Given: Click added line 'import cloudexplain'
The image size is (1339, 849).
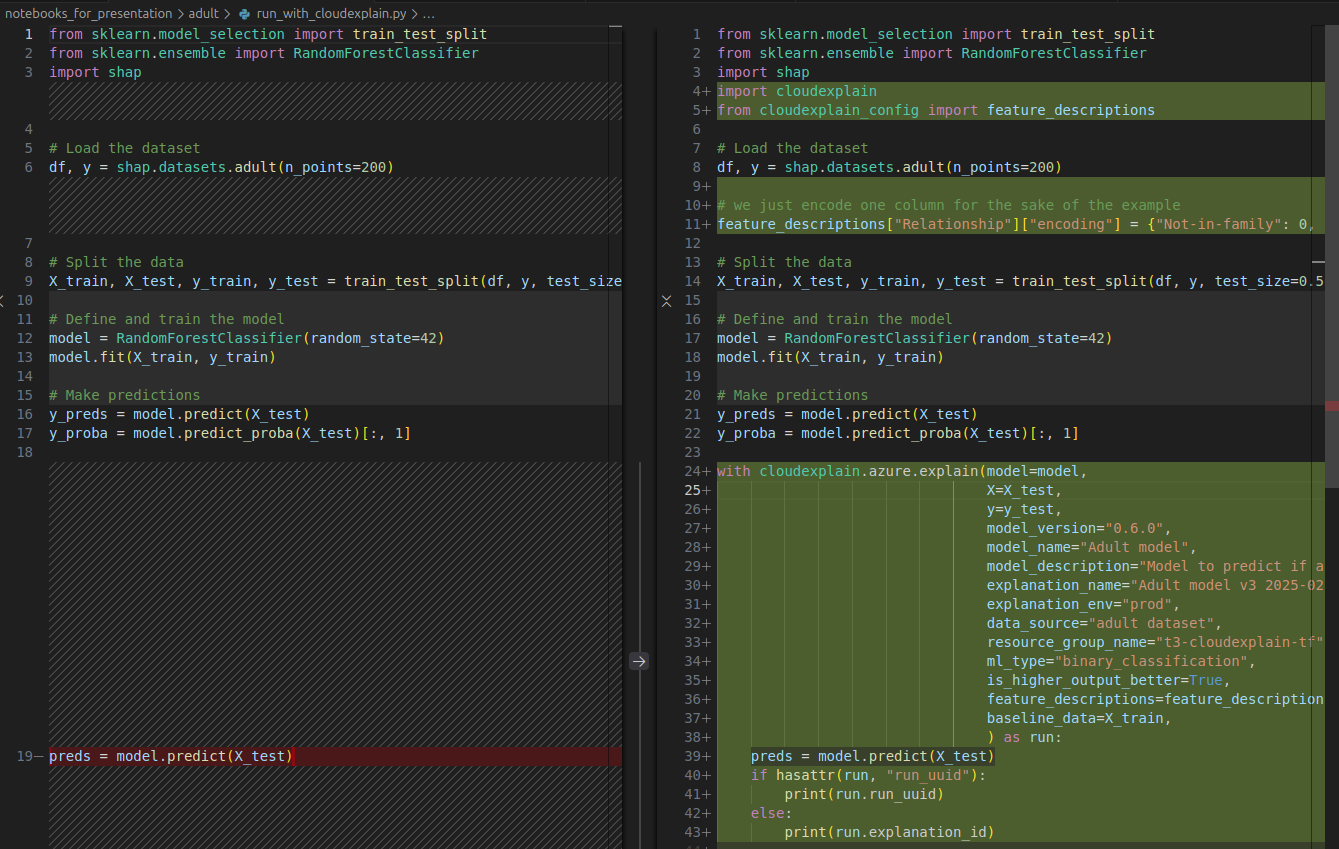Looking at the screenshot, I should coord(796,91).
